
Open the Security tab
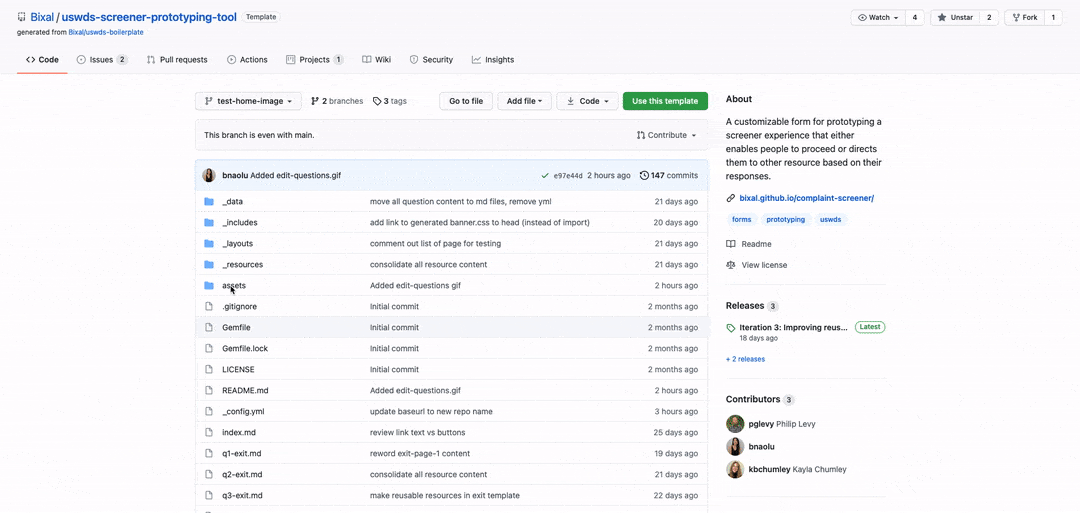[x=431, y=60]
